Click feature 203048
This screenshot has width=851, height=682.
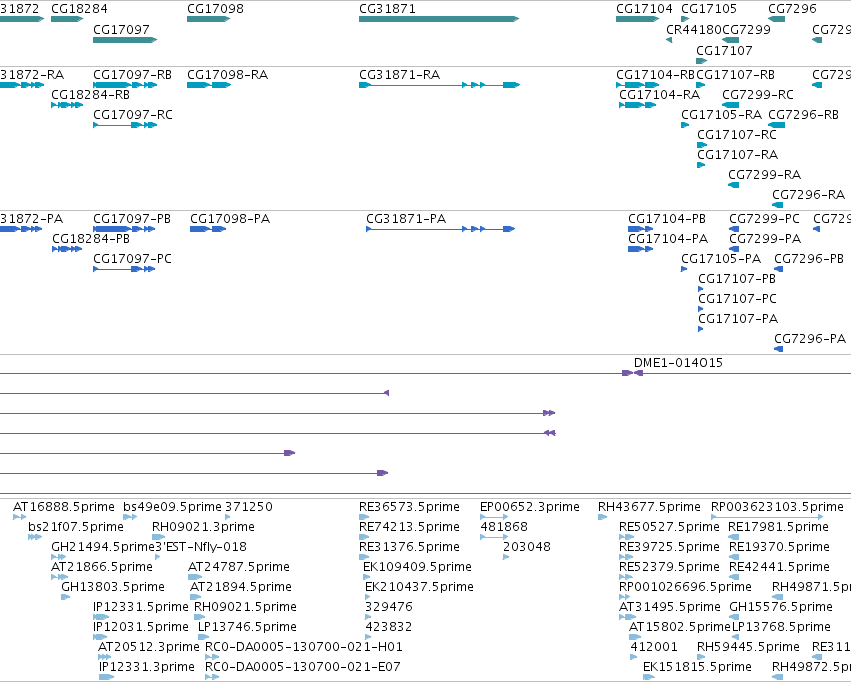[506, 557]
